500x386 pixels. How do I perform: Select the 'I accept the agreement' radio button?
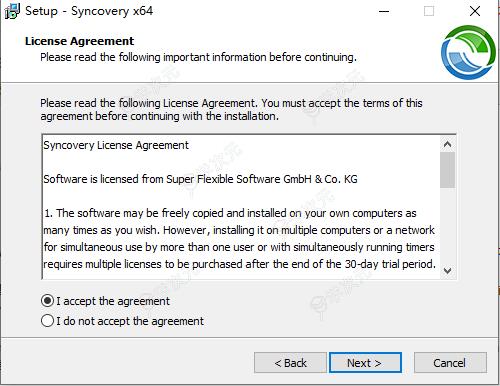click(x=47, y=301)
